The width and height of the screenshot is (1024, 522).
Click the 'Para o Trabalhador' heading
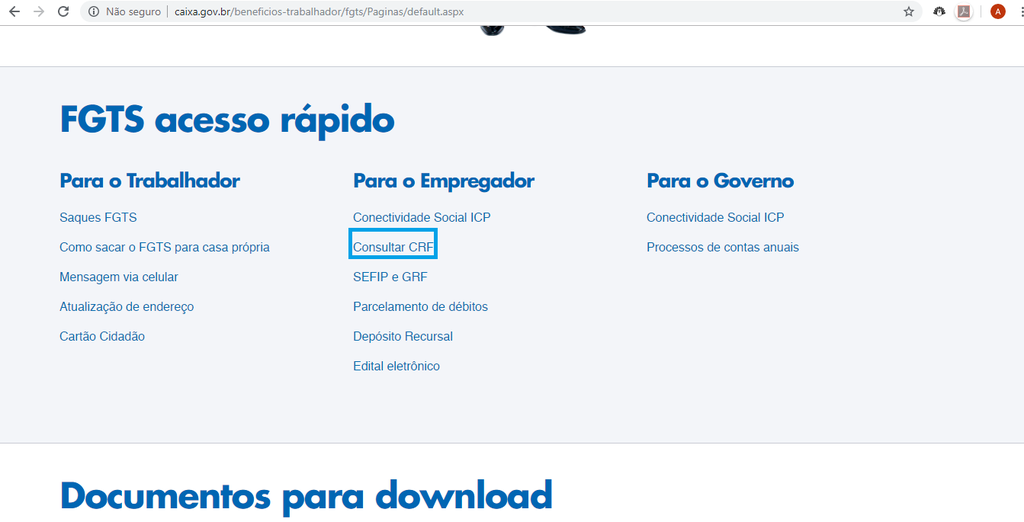[150, 181]
